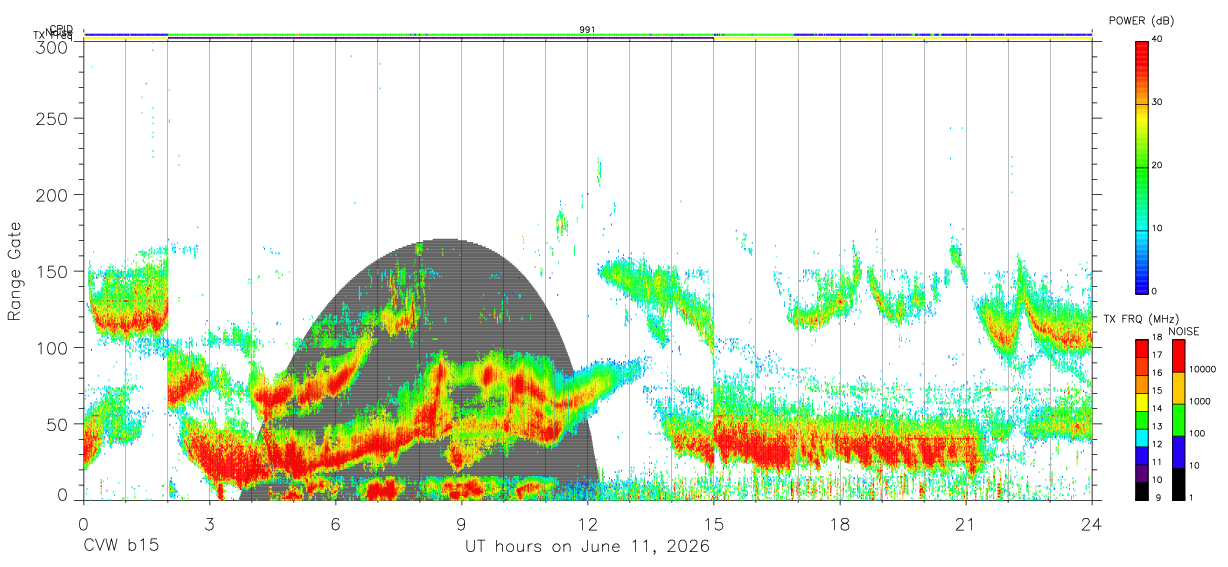Click the 991 CPID value above the plot
This screenshot has width=1228, height=567.
[x=587, y=29]
